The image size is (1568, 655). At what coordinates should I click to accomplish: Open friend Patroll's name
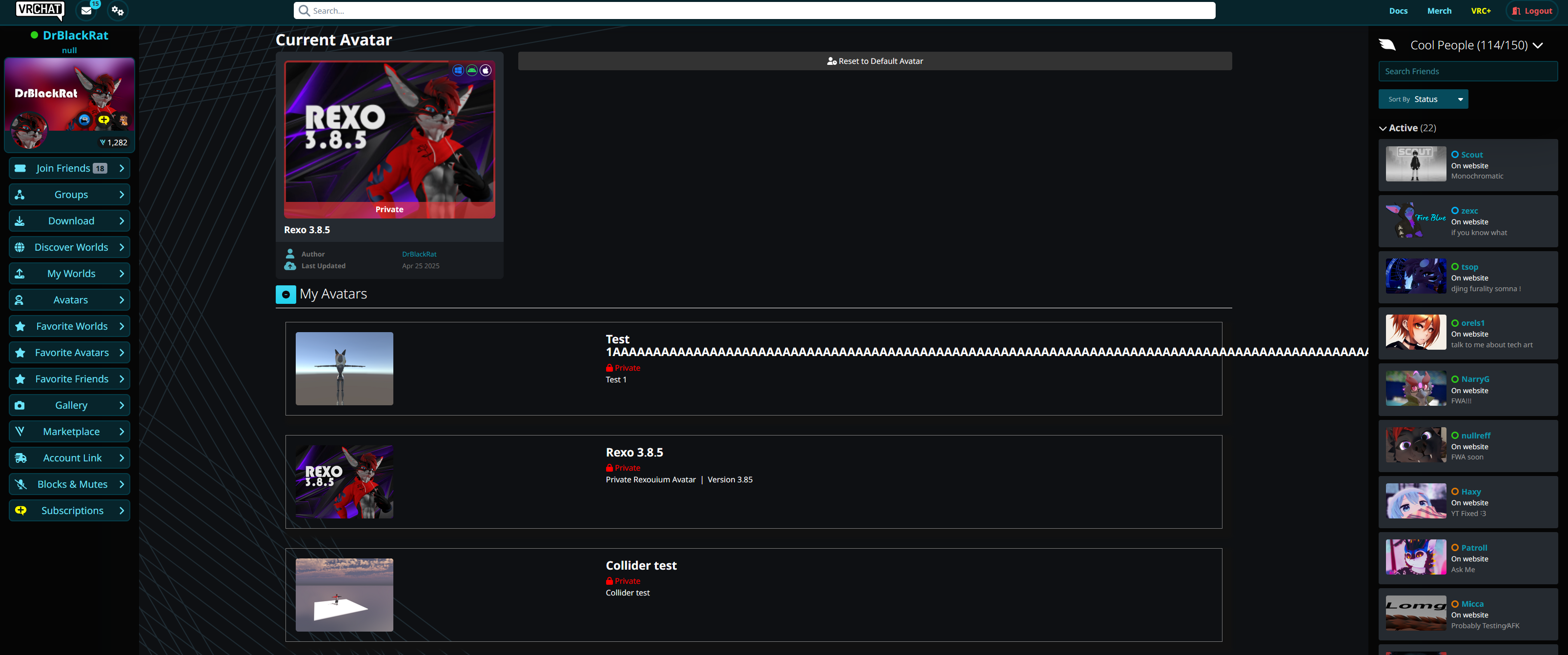coord(1474,548)
